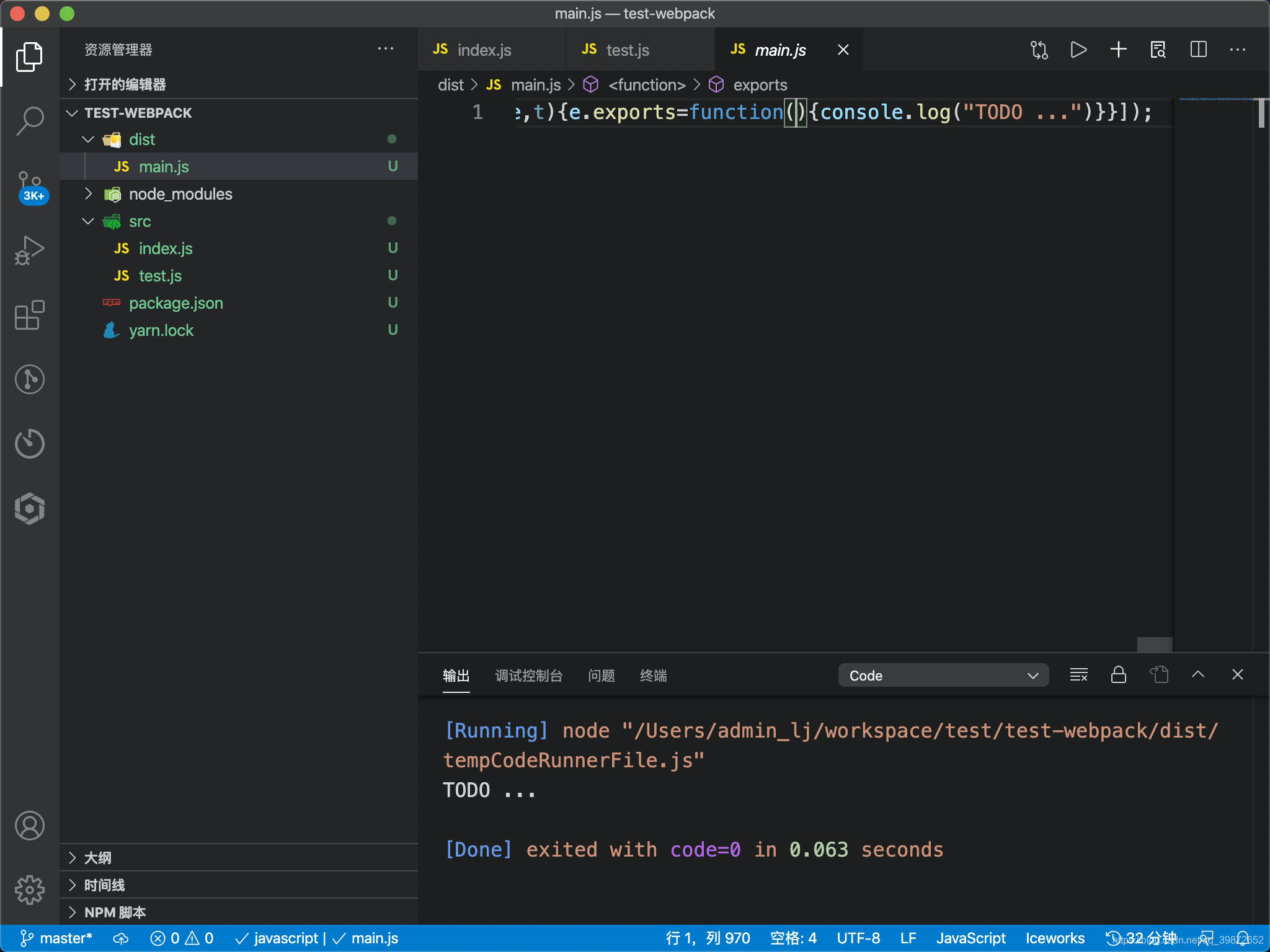The height and width of the screenshot is (952, 1270).
Task: Open the timer clock activity icon
Action: click(x=29, y=444)
